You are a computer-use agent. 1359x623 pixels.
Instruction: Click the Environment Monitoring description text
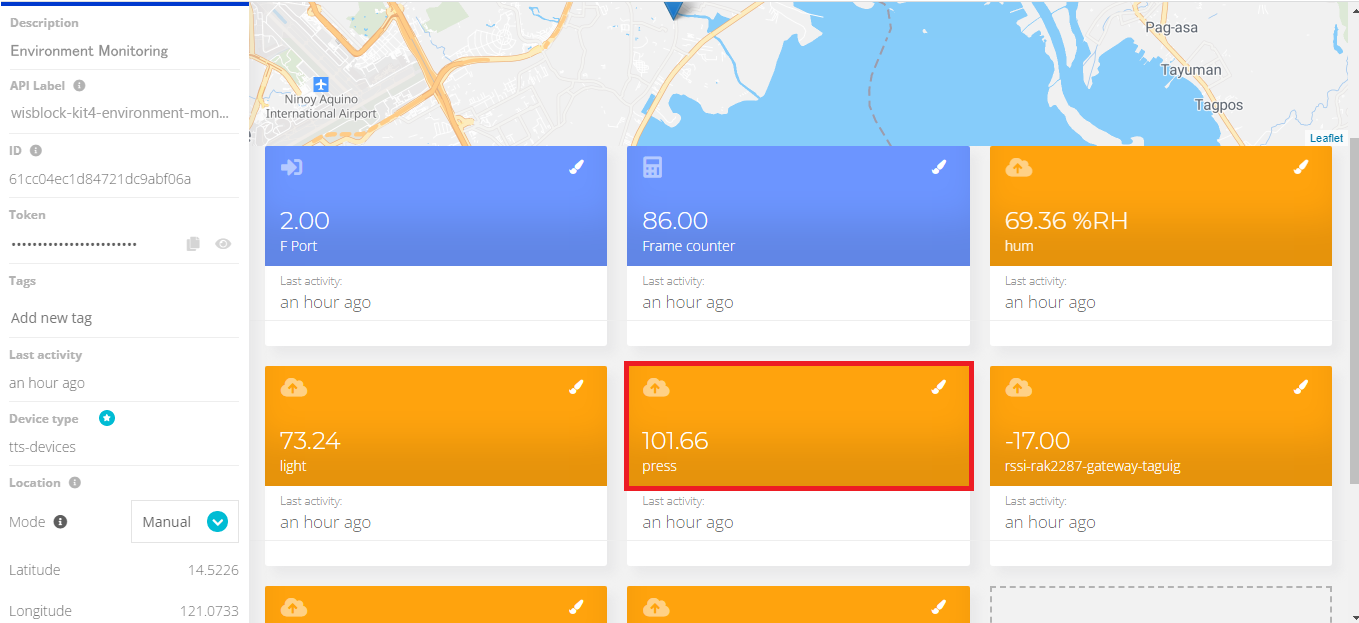tap(89, 51)
